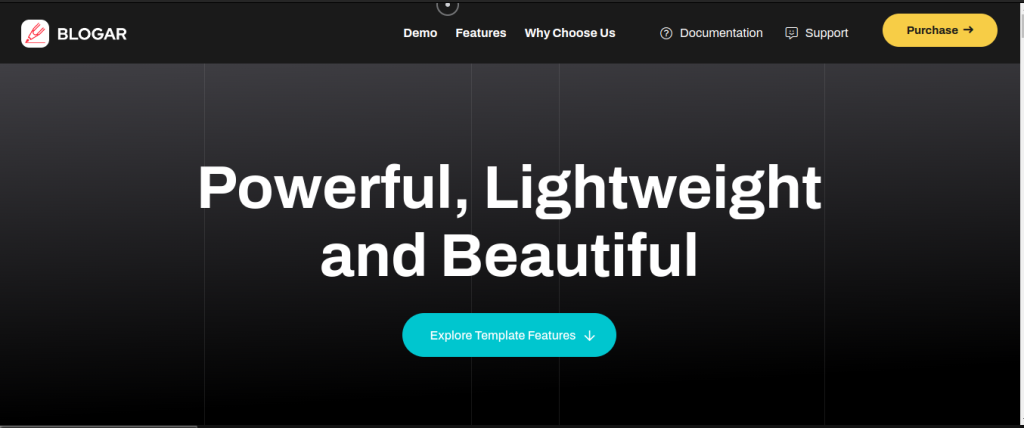Click the 'and Beautiful' heading line
This screenshot has width=1024, height=428.
click(x=508, y=254)
